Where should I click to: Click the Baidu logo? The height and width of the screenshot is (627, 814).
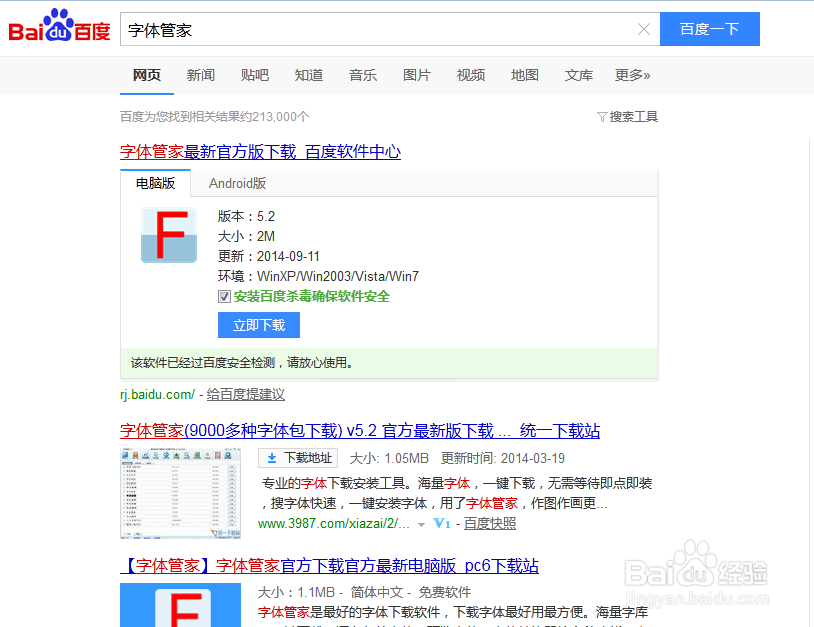tap(59, 26)
